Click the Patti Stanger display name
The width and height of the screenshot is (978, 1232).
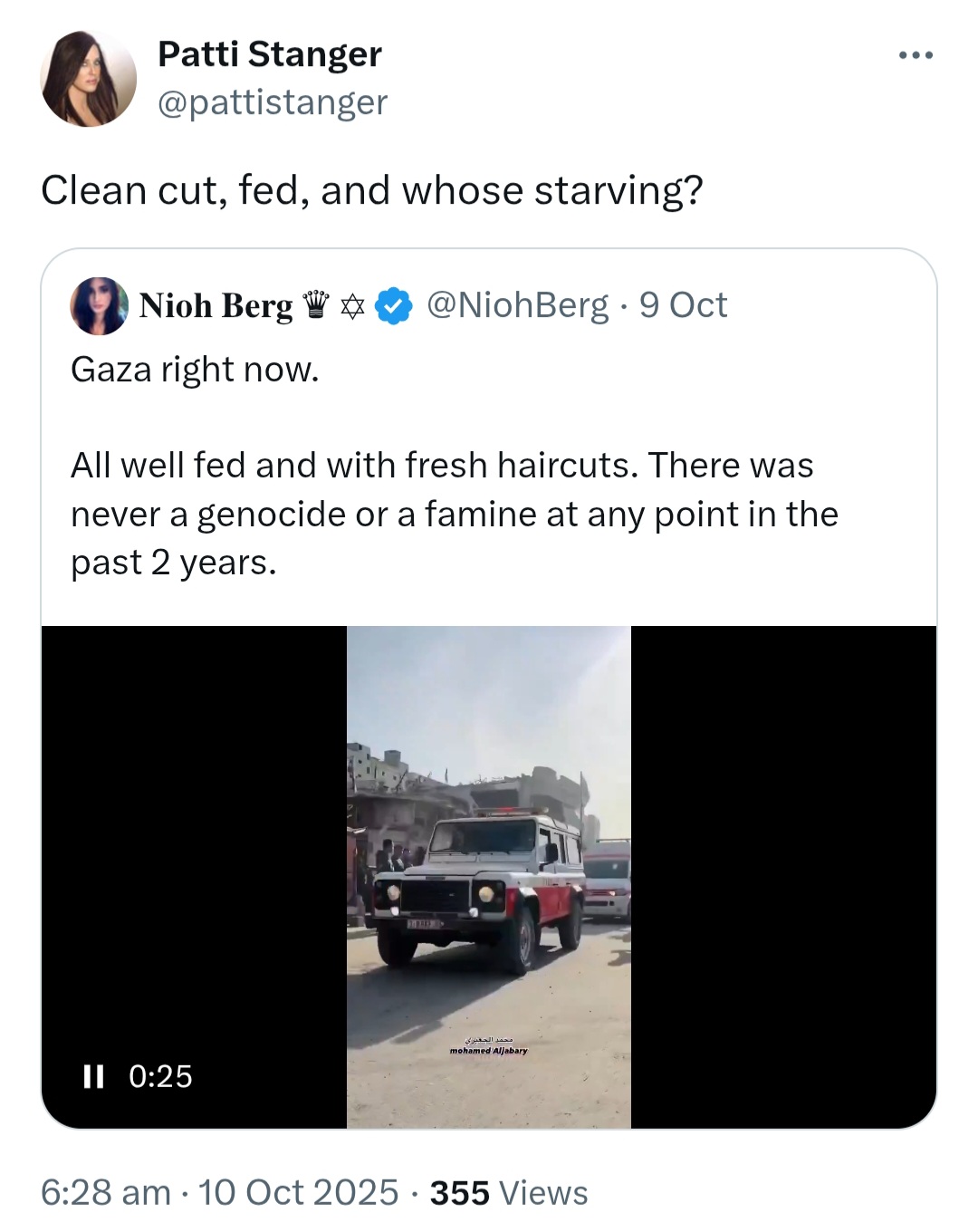point(270,54)
